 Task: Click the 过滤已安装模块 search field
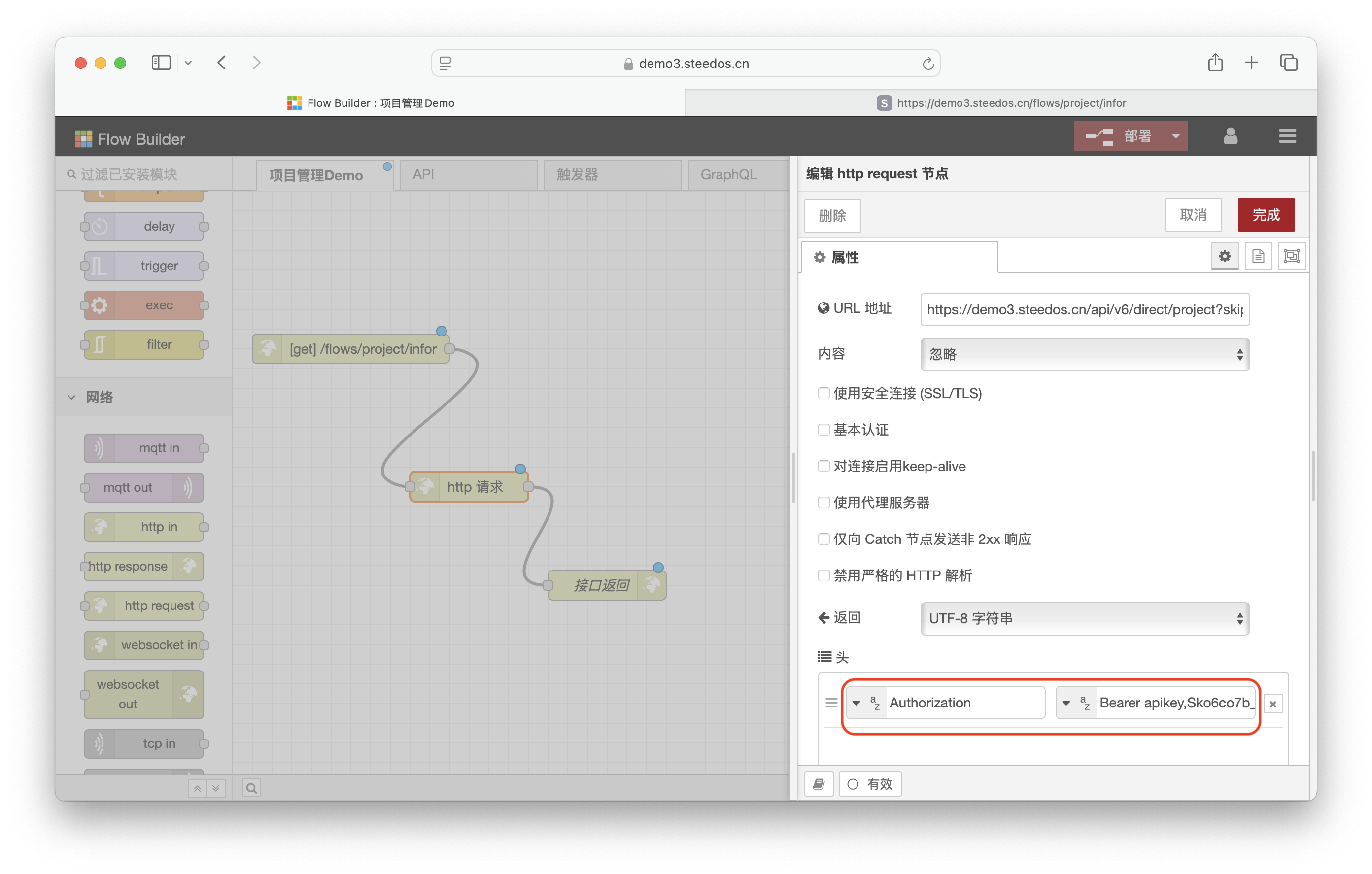click(x=143, y=174)
